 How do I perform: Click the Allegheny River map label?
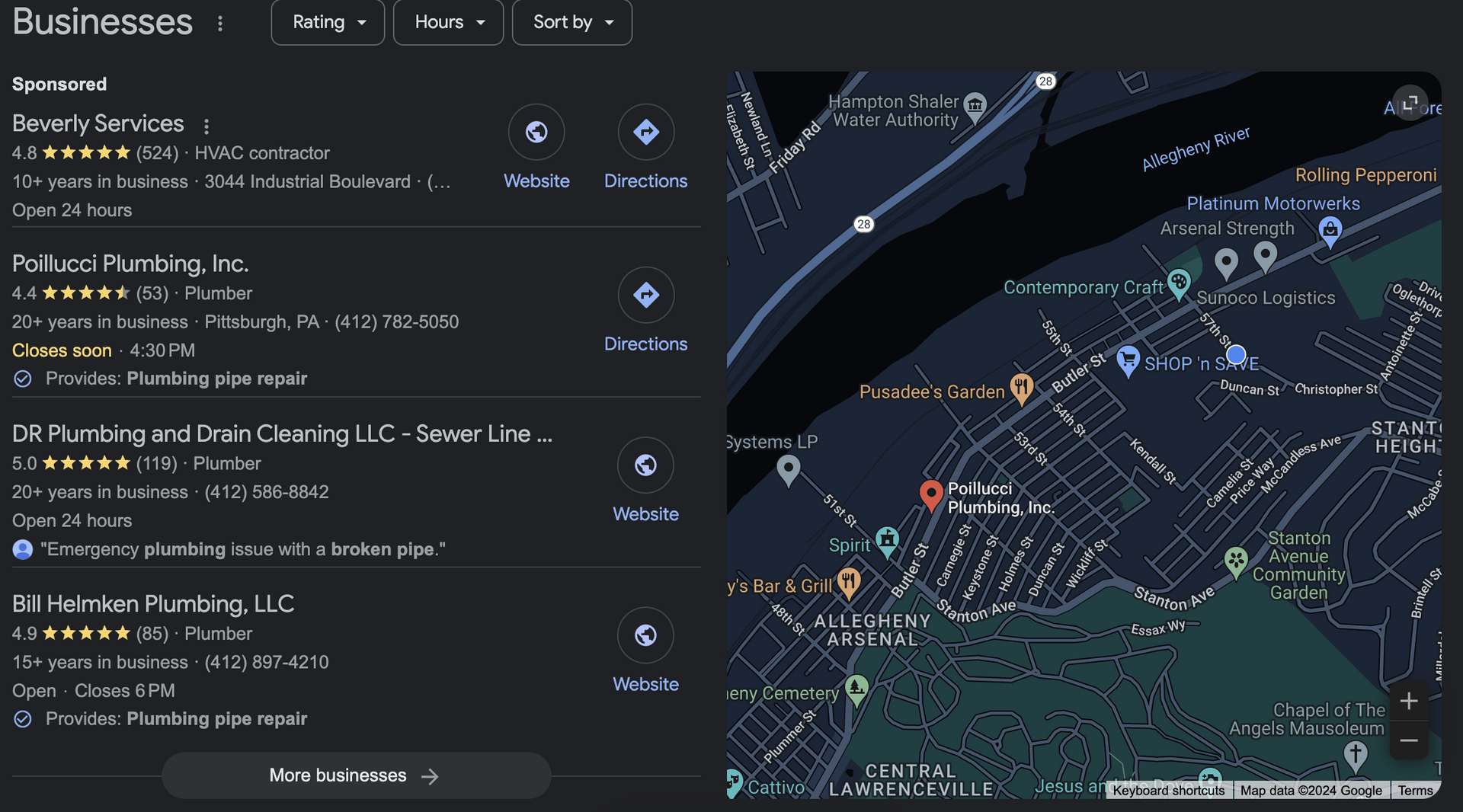click(x=1196, y=148)
